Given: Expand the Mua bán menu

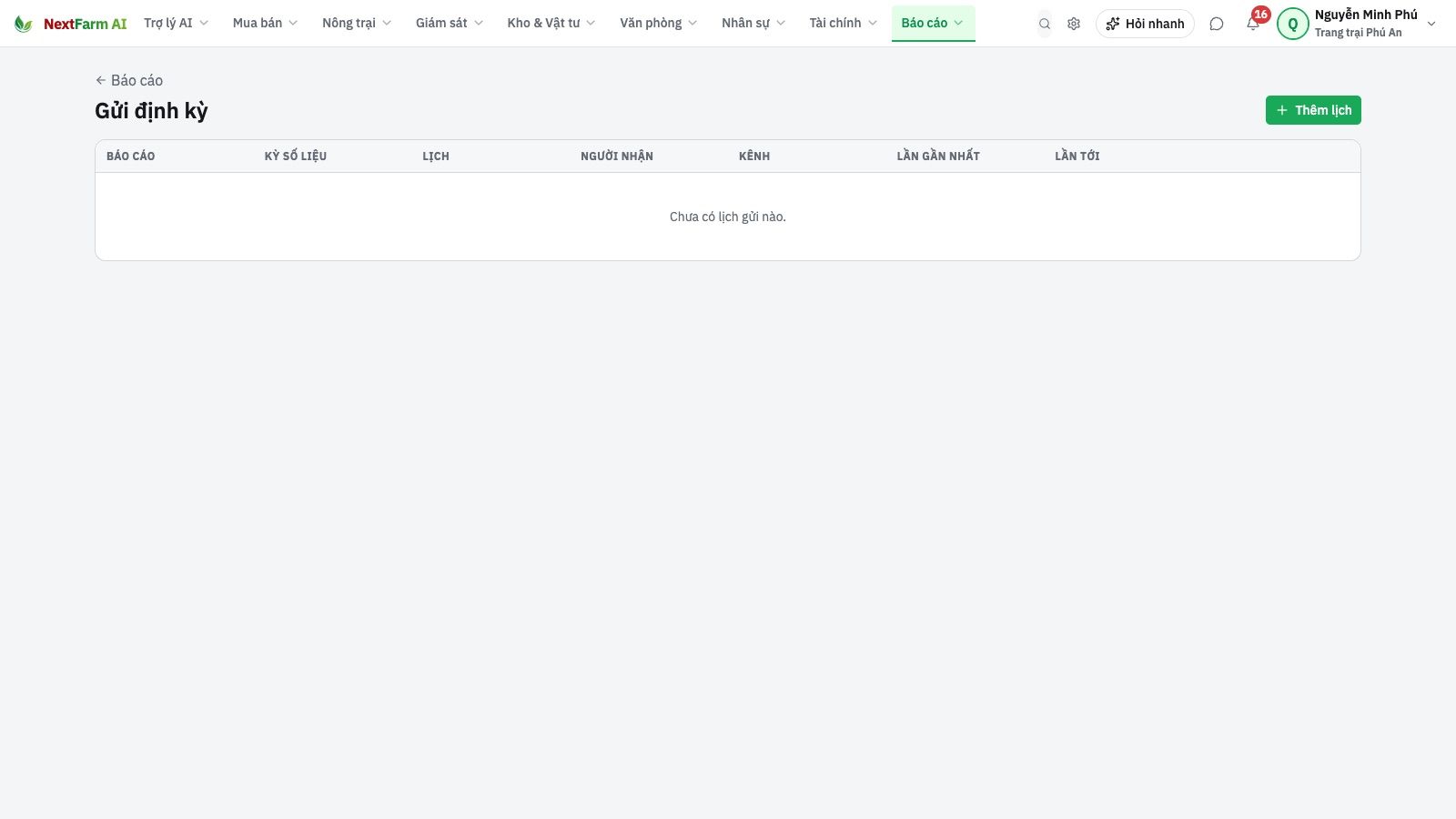Looking at the screenshot, I should click(265, 23).
